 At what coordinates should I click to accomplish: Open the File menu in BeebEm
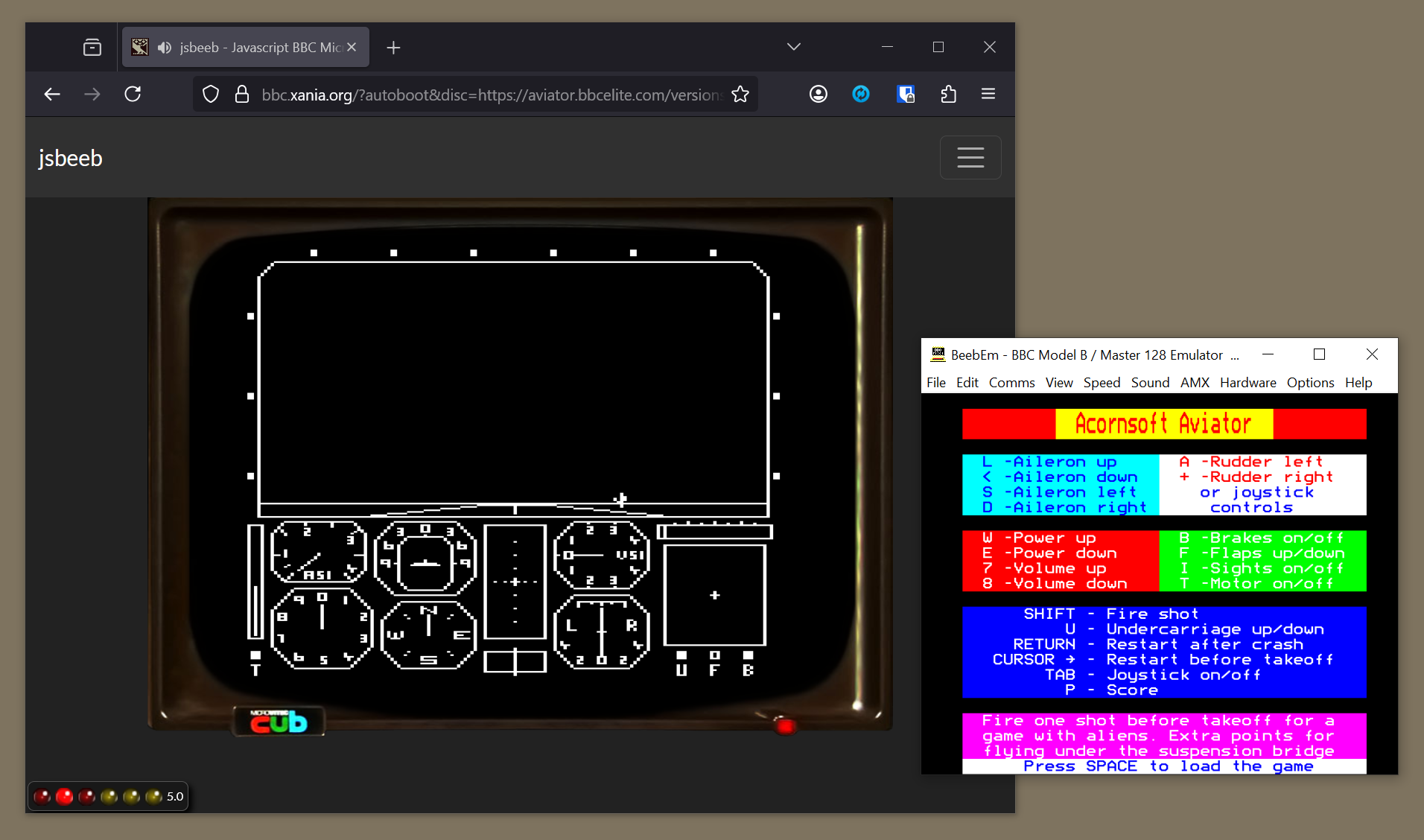pyautogui.click(x=936, y=383)
